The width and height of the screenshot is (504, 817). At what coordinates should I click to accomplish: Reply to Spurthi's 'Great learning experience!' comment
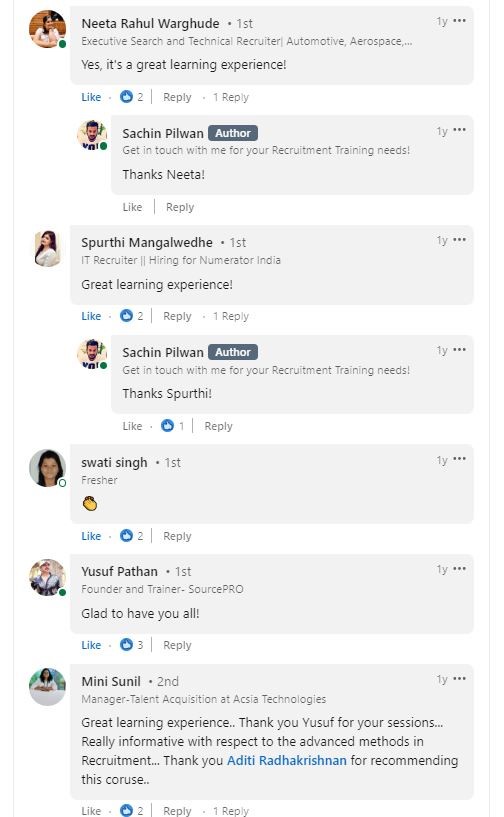(x=177, y=316)
